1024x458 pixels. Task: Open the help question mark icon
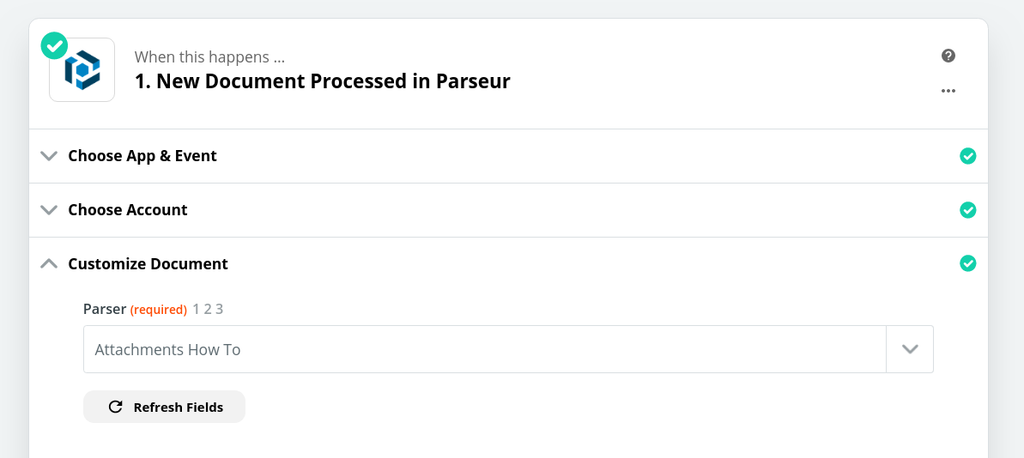[x=948, y=56]
